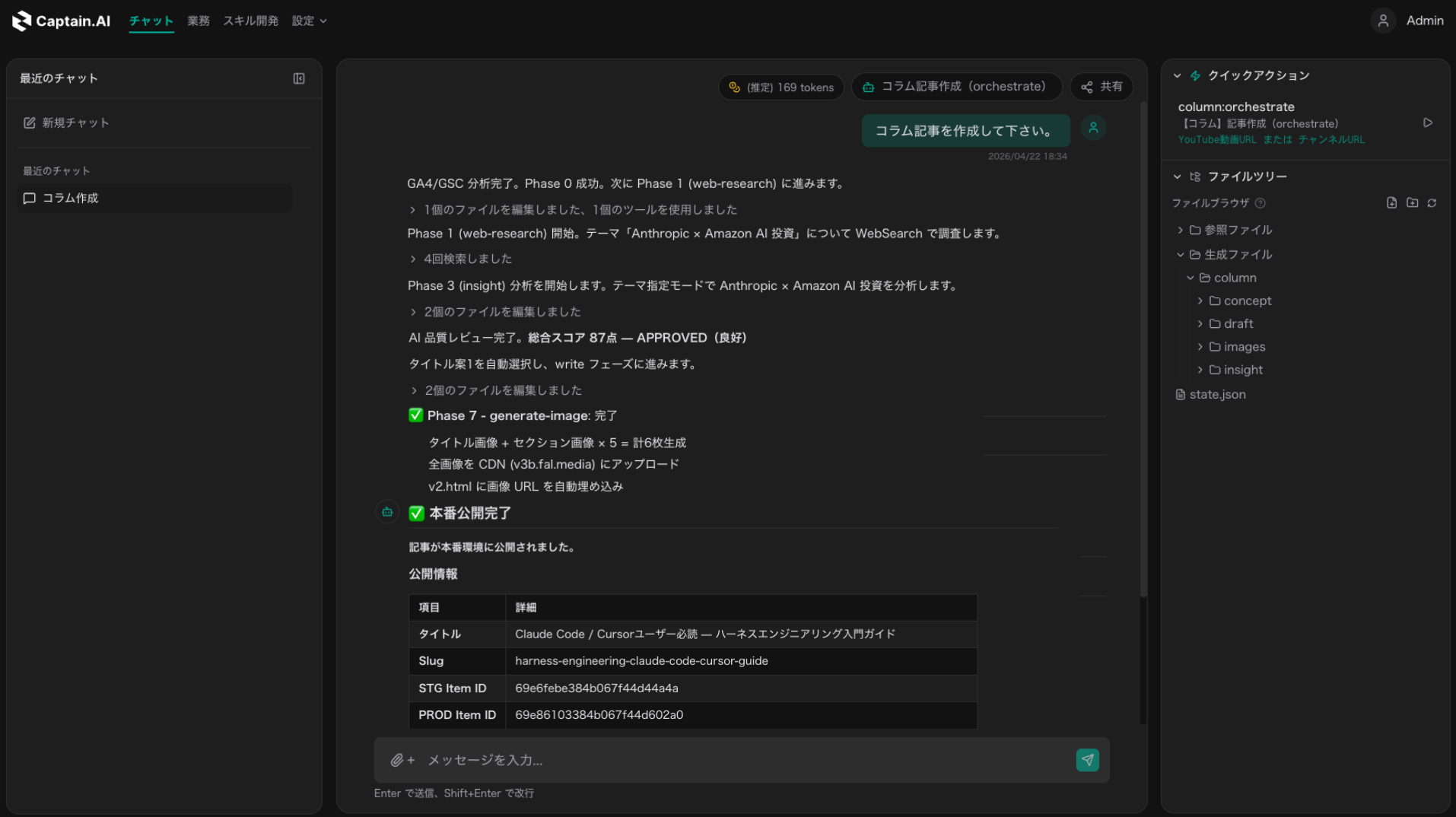Expand 2個のファイルを編集しました under write phase
Image resolution: width=1456 pixels, height=817 pixels.
pyautogui.click(x=496, y=389)
